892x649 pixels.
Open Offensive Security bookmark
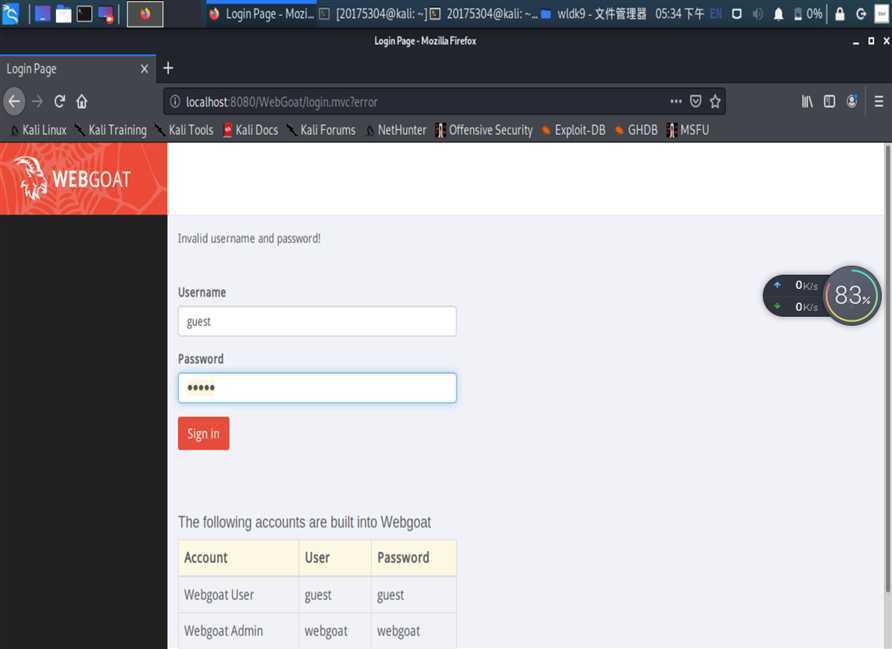484,130
